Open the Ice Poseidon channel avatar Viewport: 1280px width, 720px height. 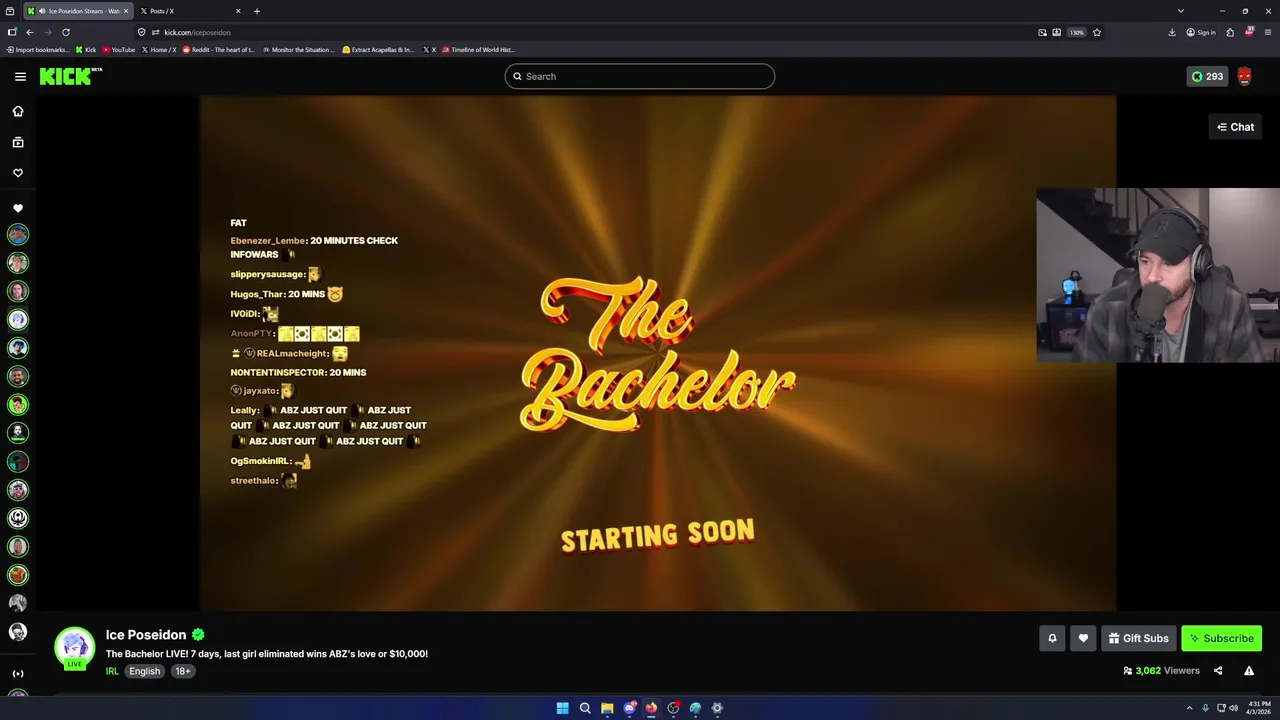click(74, 646)
